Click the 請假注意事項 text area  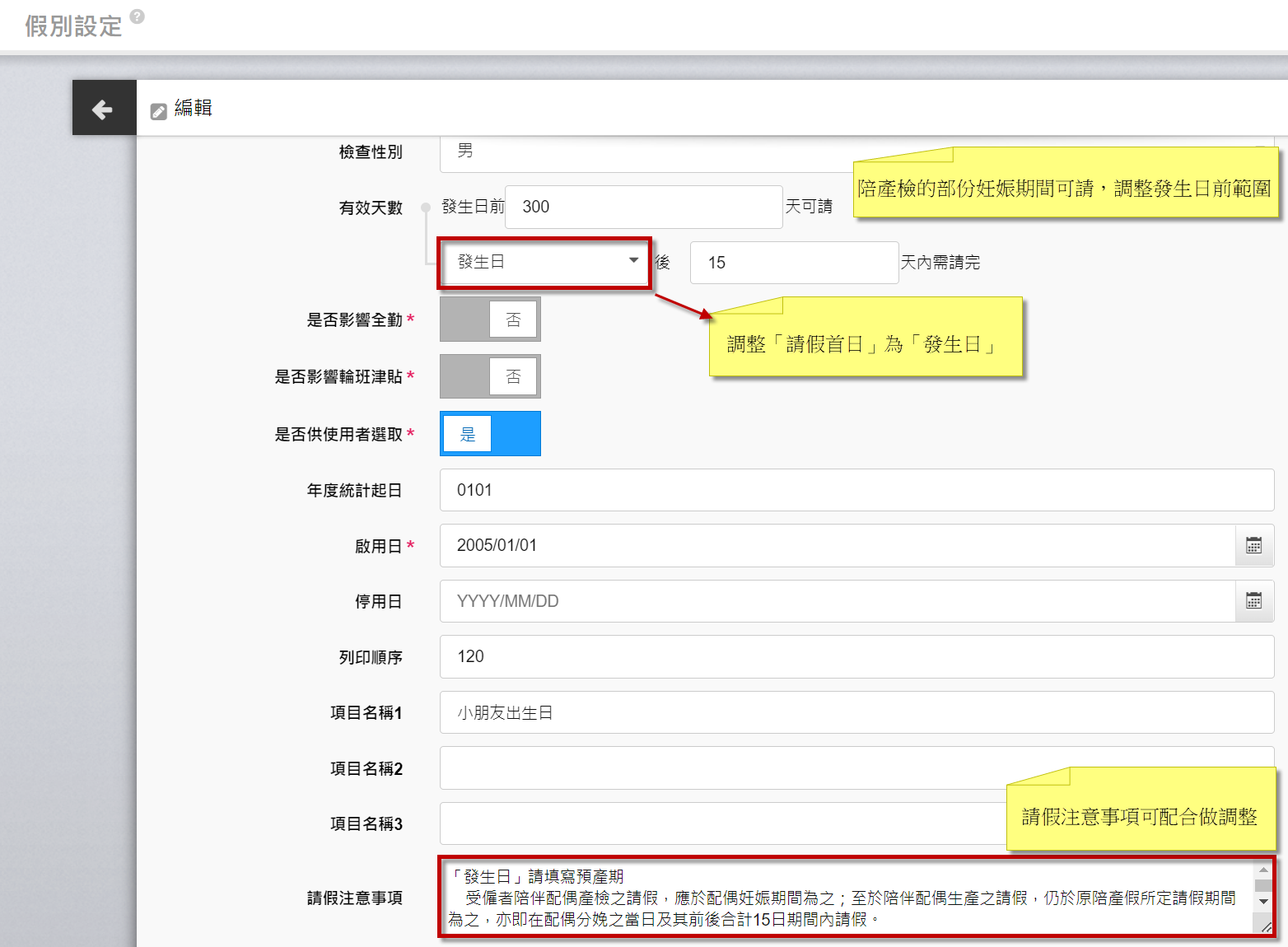[848, 898]
